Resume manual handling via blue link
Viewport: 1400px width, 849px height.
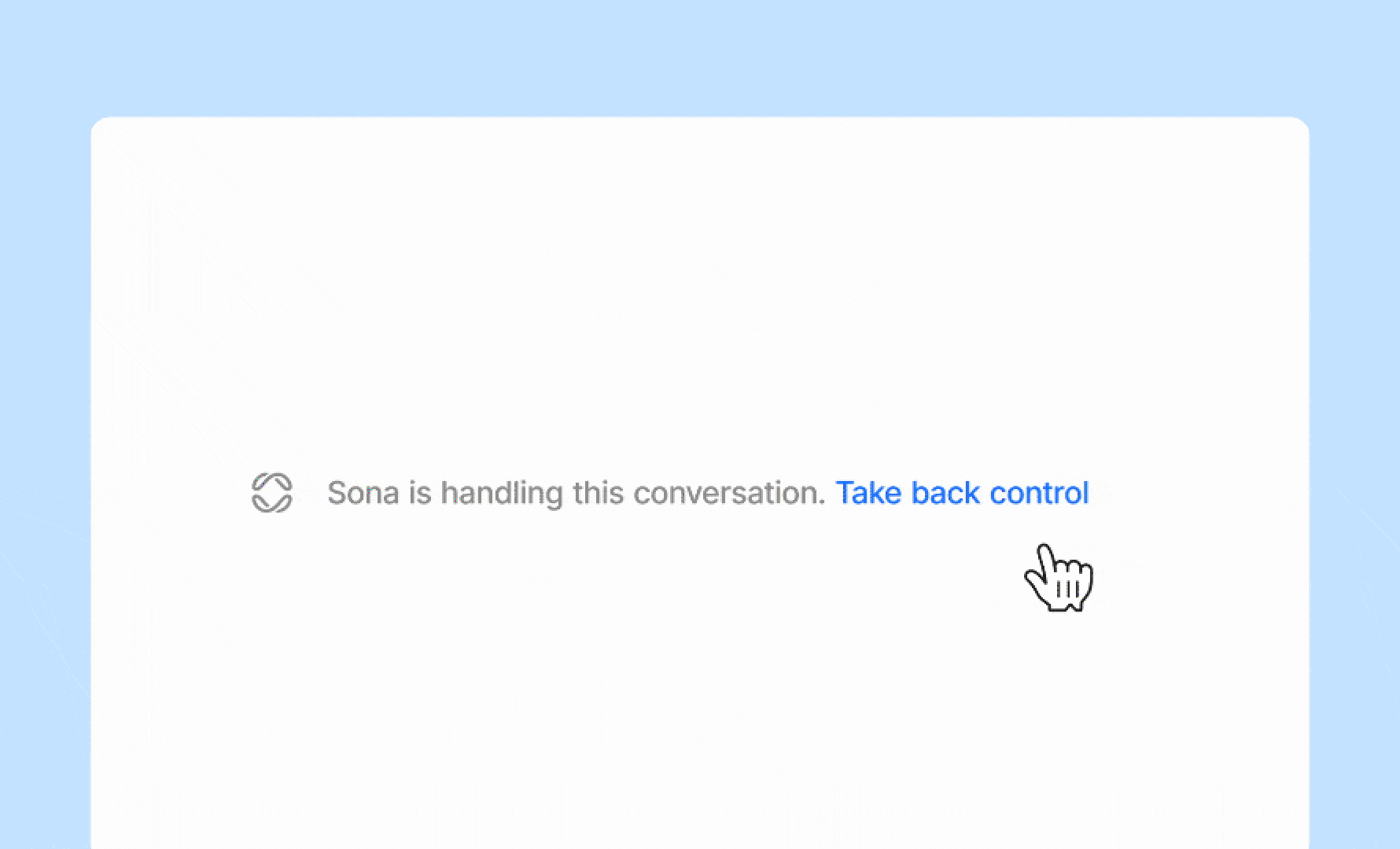(x=962, y=493)
